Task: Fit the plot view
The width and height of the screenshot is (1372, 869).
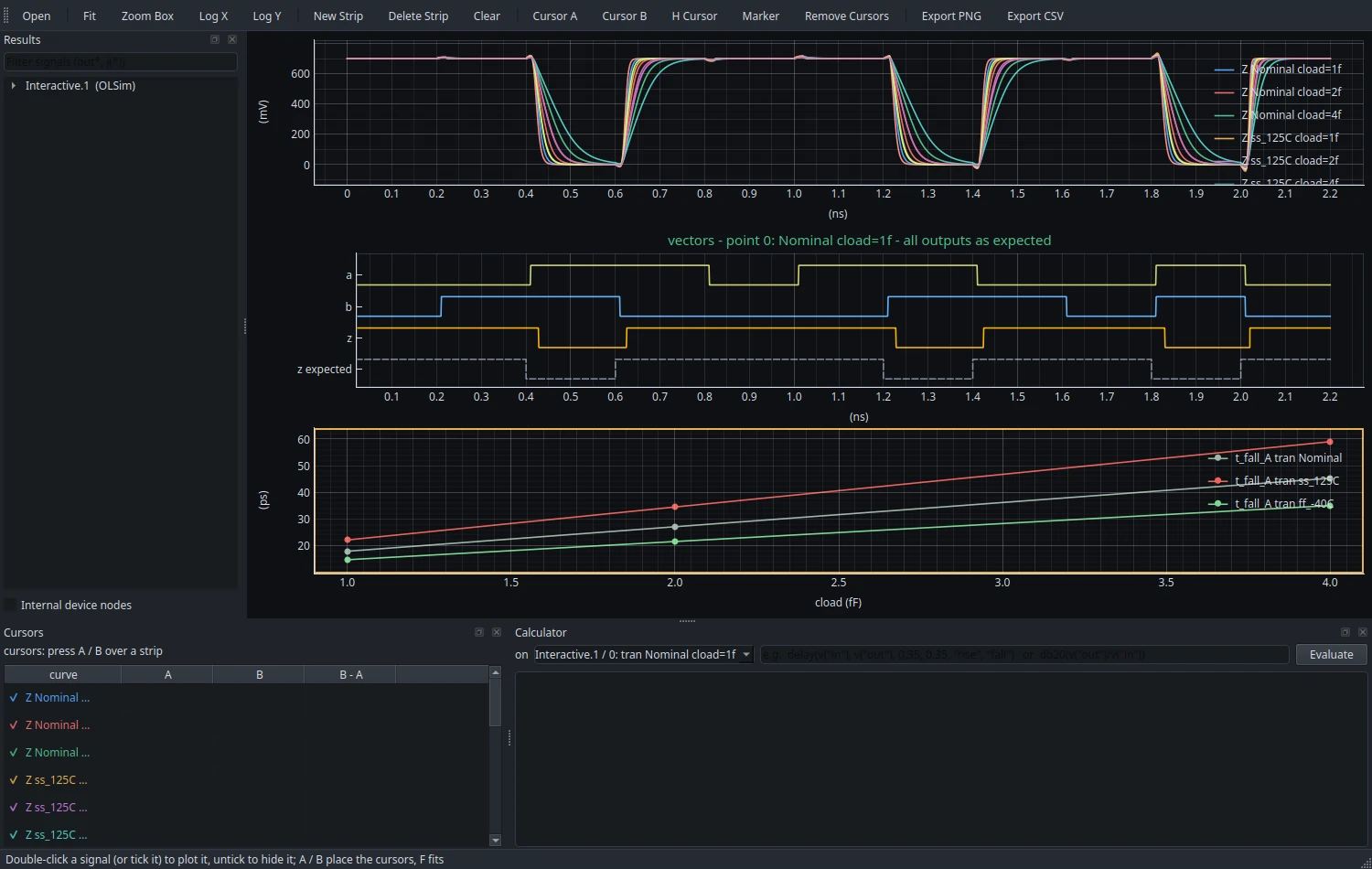Action: pyautogui.click(x=90, y=16)
